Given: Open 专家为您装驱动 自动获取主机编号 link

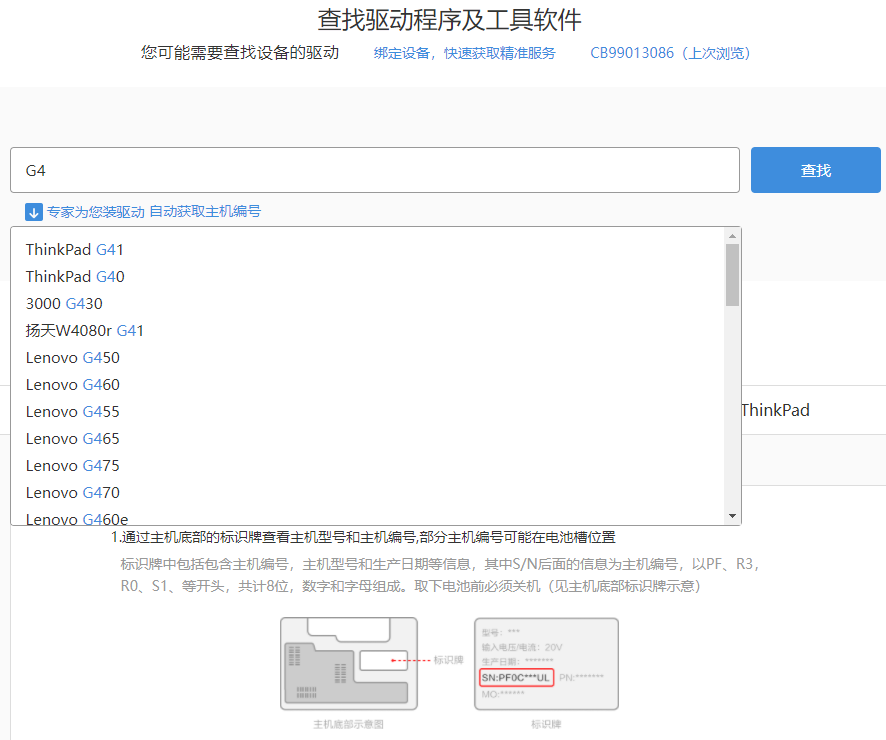Looking at the screenshot, I should 154,212.
